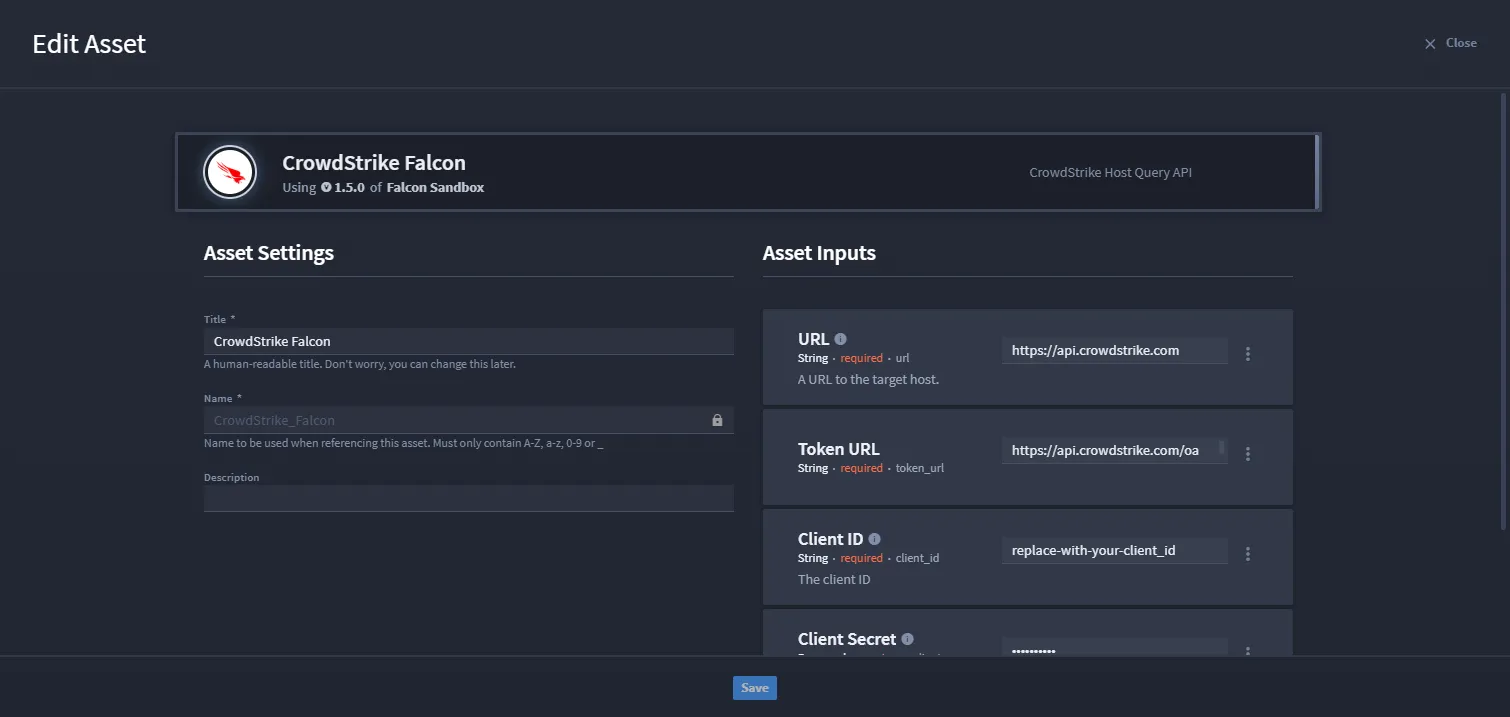
Task: Edit the Client ID value field
Action: click(1114, 551)
